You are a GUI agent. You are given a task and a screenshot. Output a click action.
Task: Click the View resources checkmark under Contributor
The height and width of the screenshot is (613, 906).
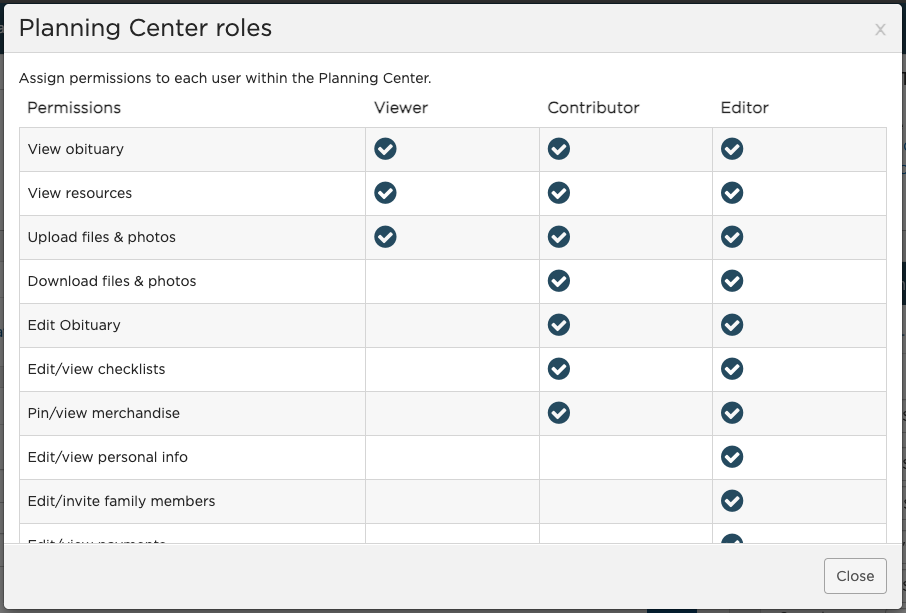tap(558, 193)
